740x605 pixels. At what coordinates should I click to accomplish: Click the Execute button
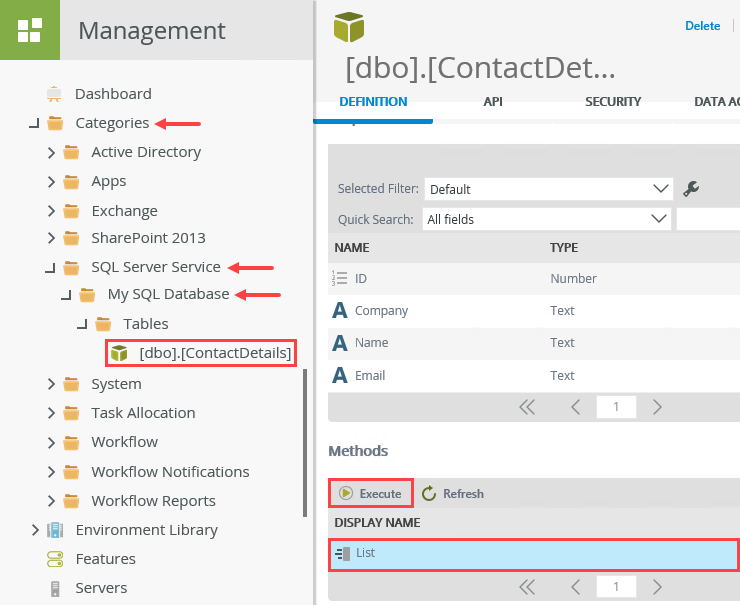pos(371,493)
